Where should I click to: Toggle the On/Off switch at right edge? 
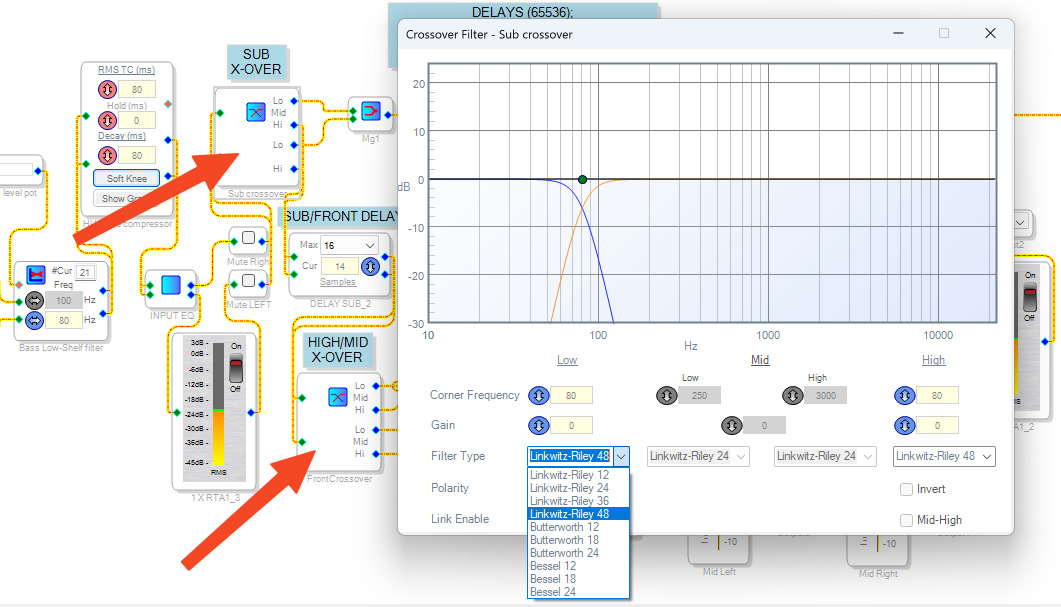1030,299
